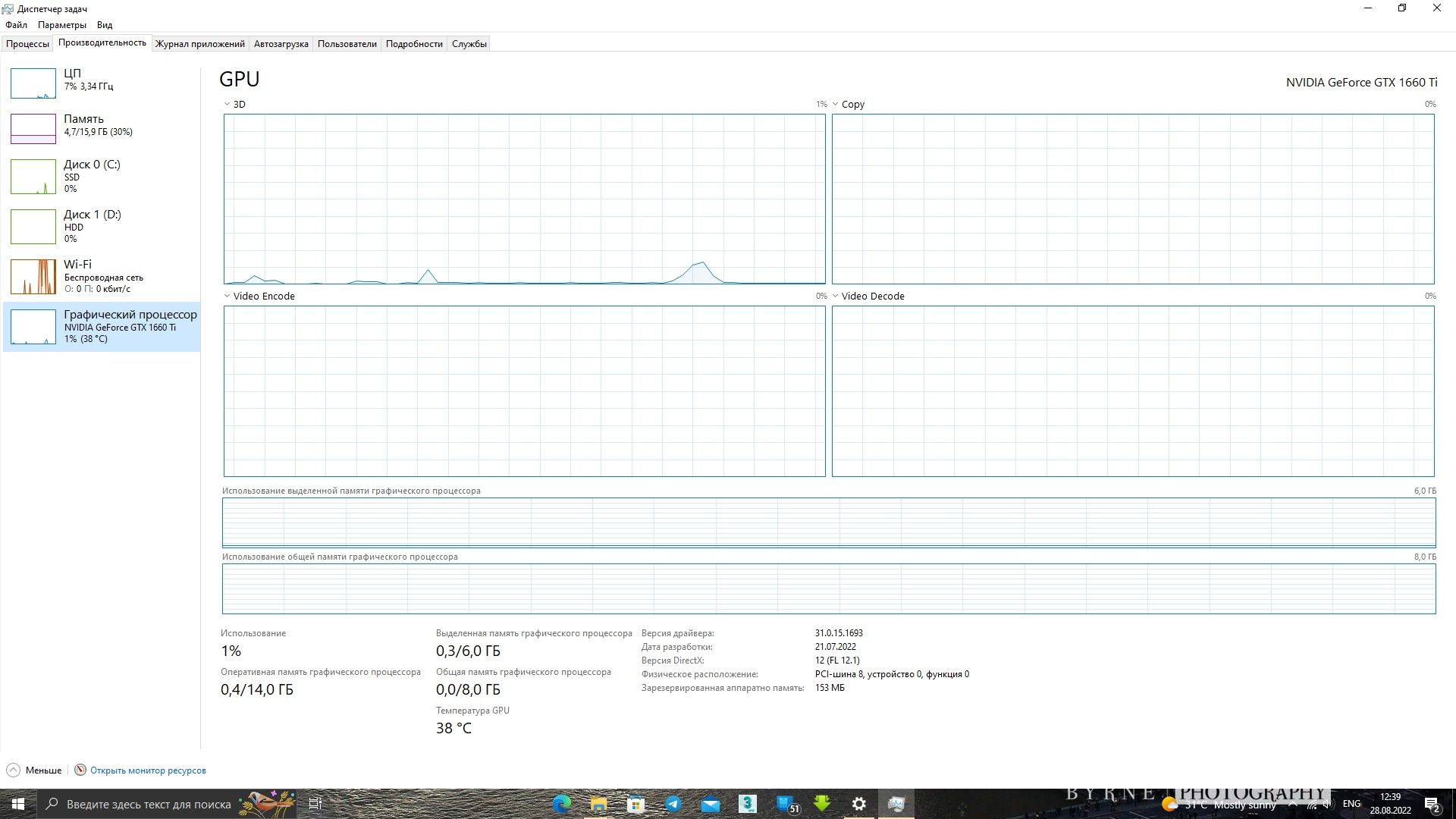Viewport: 1456px width, 819px height.
Task: Open resource monitor via Открыть монитор ресурсов
Action: (x=148, y=770)
